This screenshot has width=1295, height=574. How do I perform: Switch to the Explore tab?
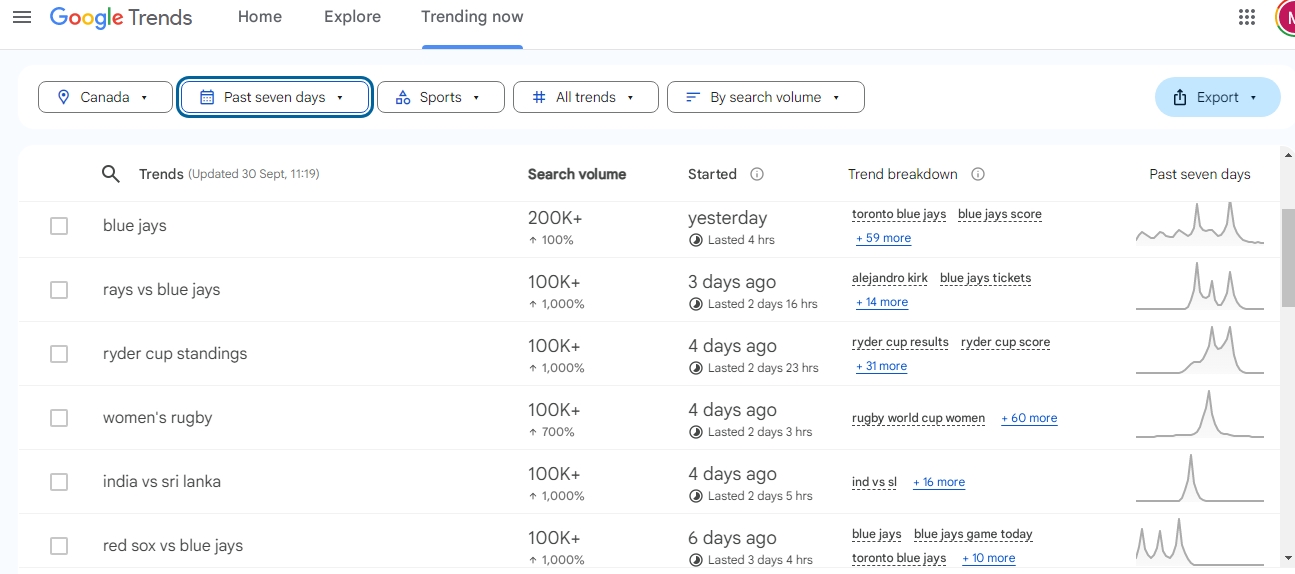(352, 17)
